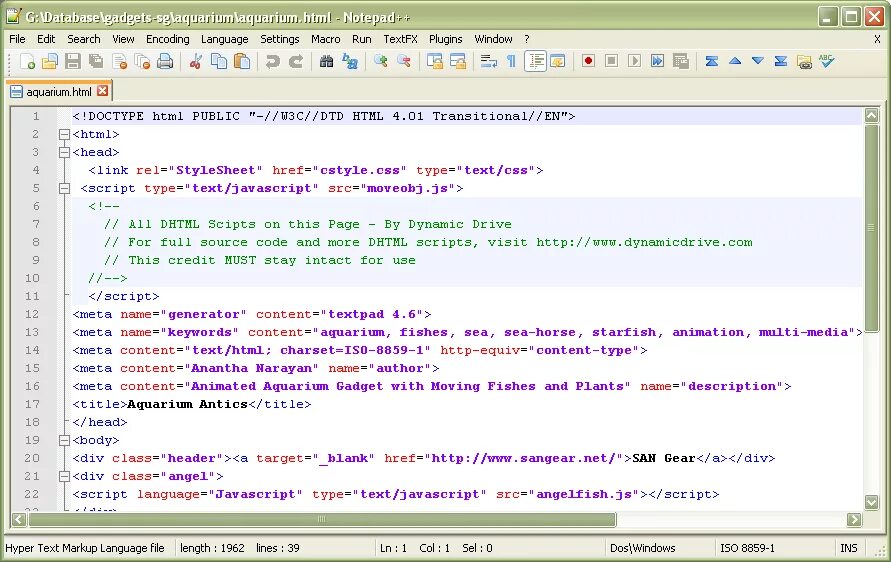Click the ABC spell check icon
Viewport: 891px width, 562px height.
pyautogui.click(x=827, y=61)
